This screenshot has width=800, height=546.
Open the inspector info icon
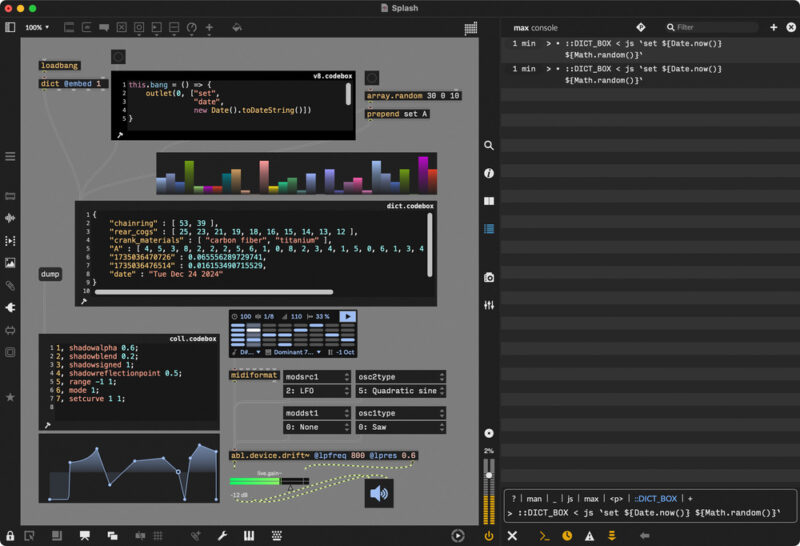[489, 173]
